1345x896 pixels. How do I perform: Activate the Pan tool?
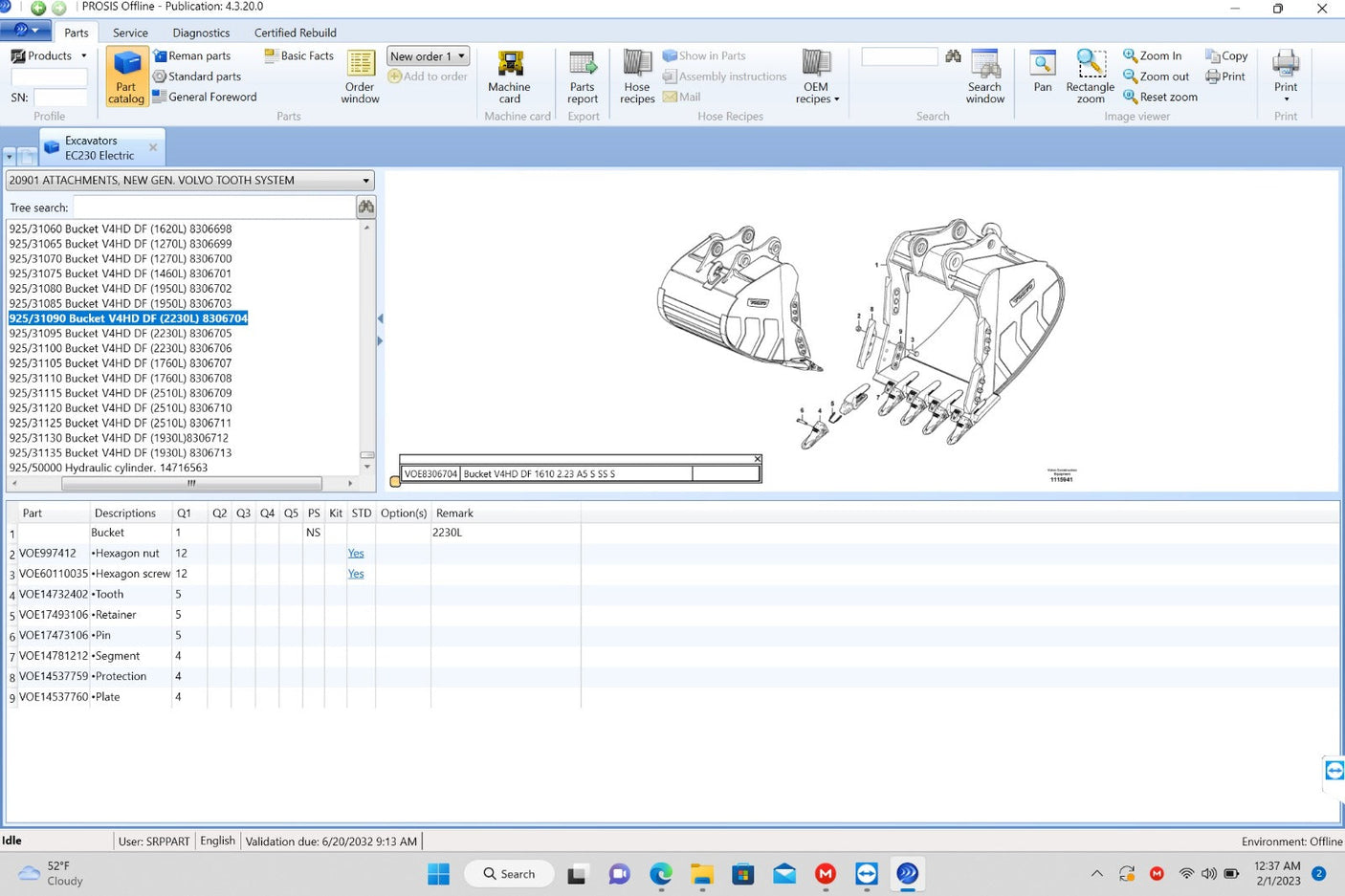pos(1042,76)
